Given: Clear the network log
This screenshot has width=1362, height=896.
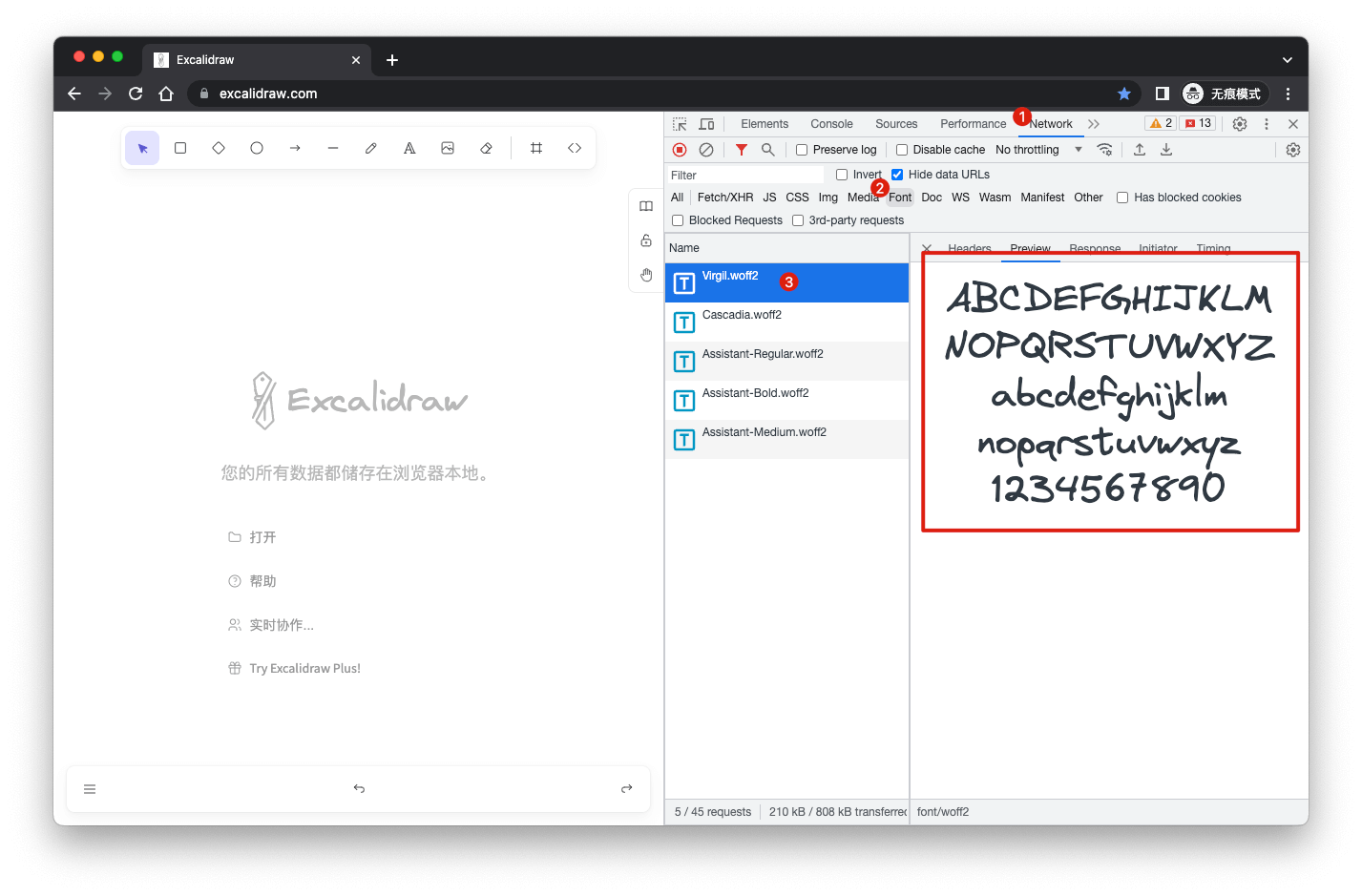Looking at the screenshot, I should (706, 150).
